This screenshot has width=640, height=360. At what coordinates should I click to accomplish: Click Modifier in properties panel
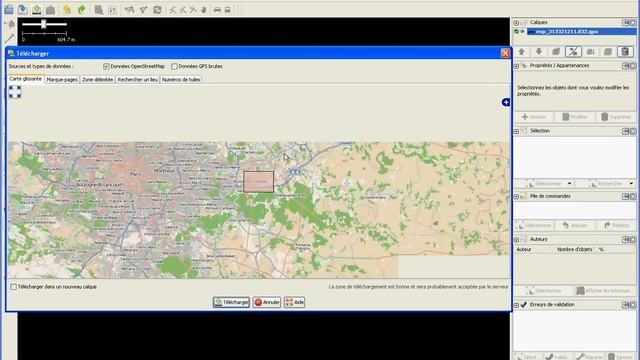[x=574, y=117]
